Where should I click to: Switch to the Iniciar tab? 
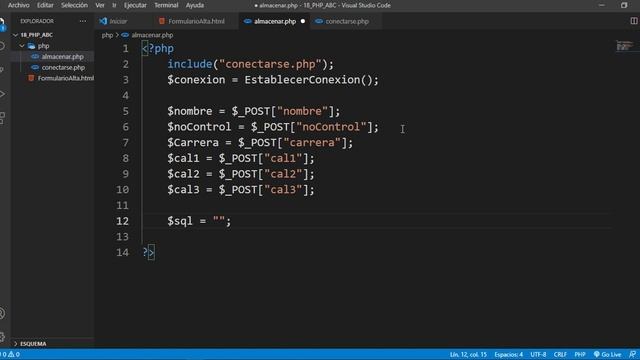[118, 21]
